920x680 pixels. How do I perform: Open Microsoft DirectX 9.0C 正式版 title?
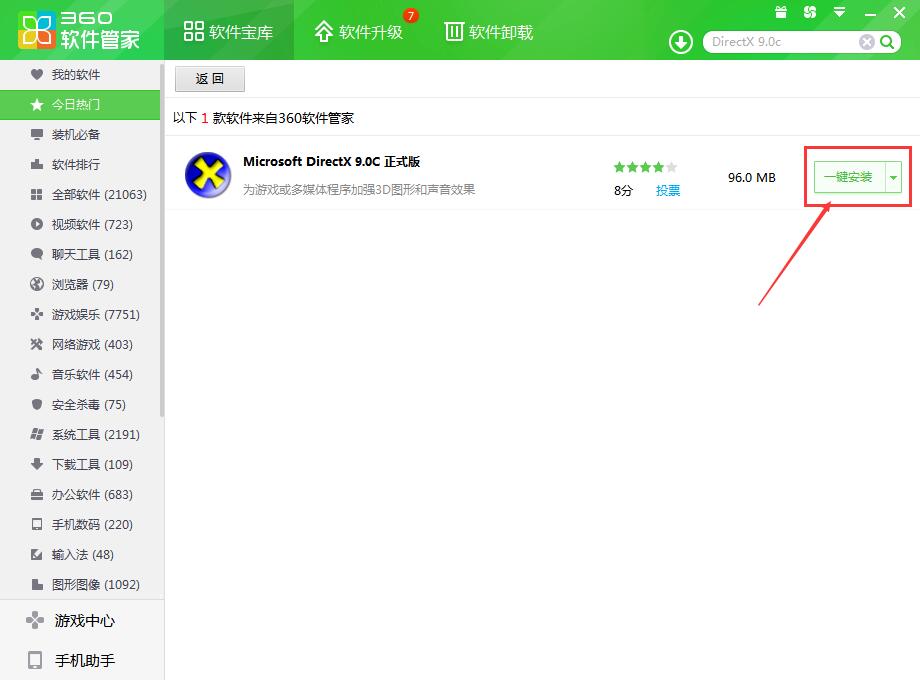pyautogui.click(x=332, y=162)
